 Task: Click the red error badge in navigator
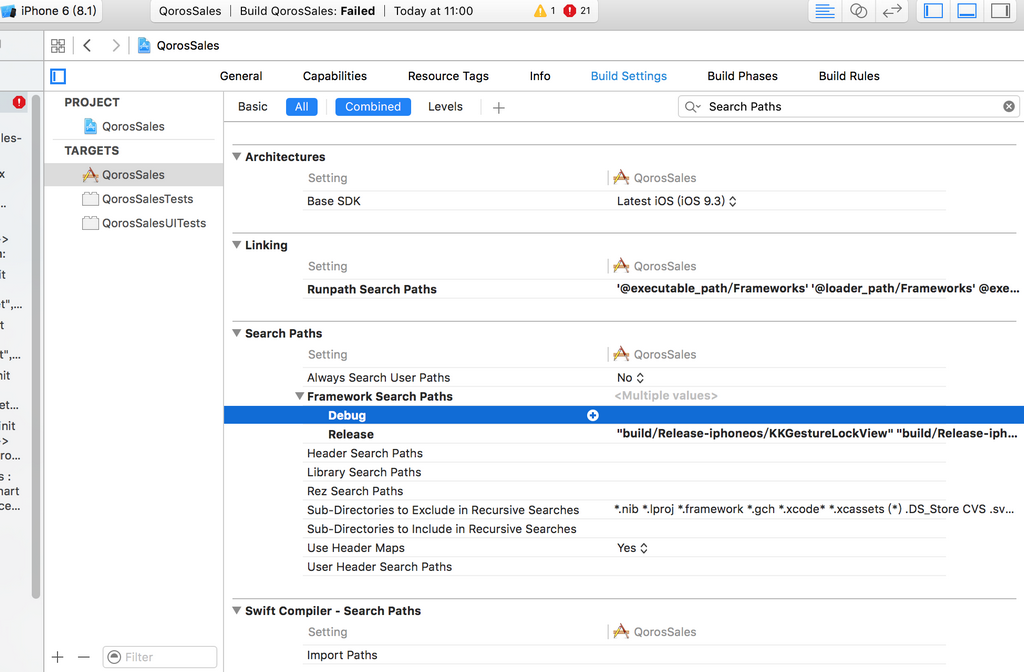click(x=19, y=102)
